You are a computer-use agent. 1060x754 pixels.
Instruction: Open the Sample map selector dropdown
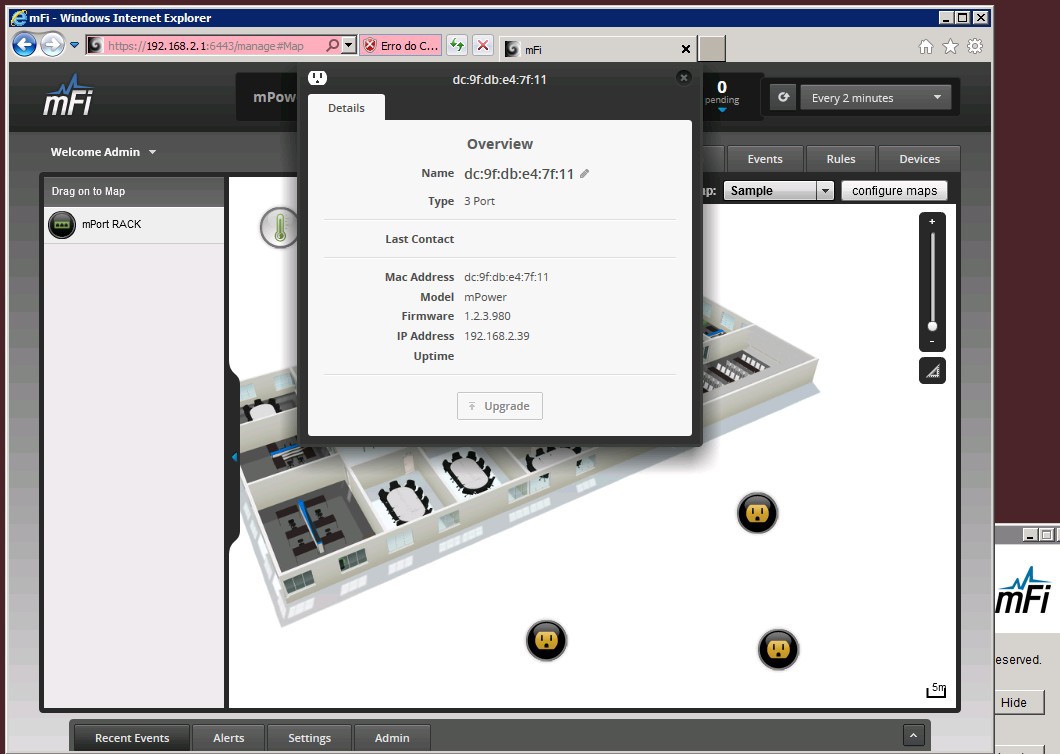coord(780,191)
